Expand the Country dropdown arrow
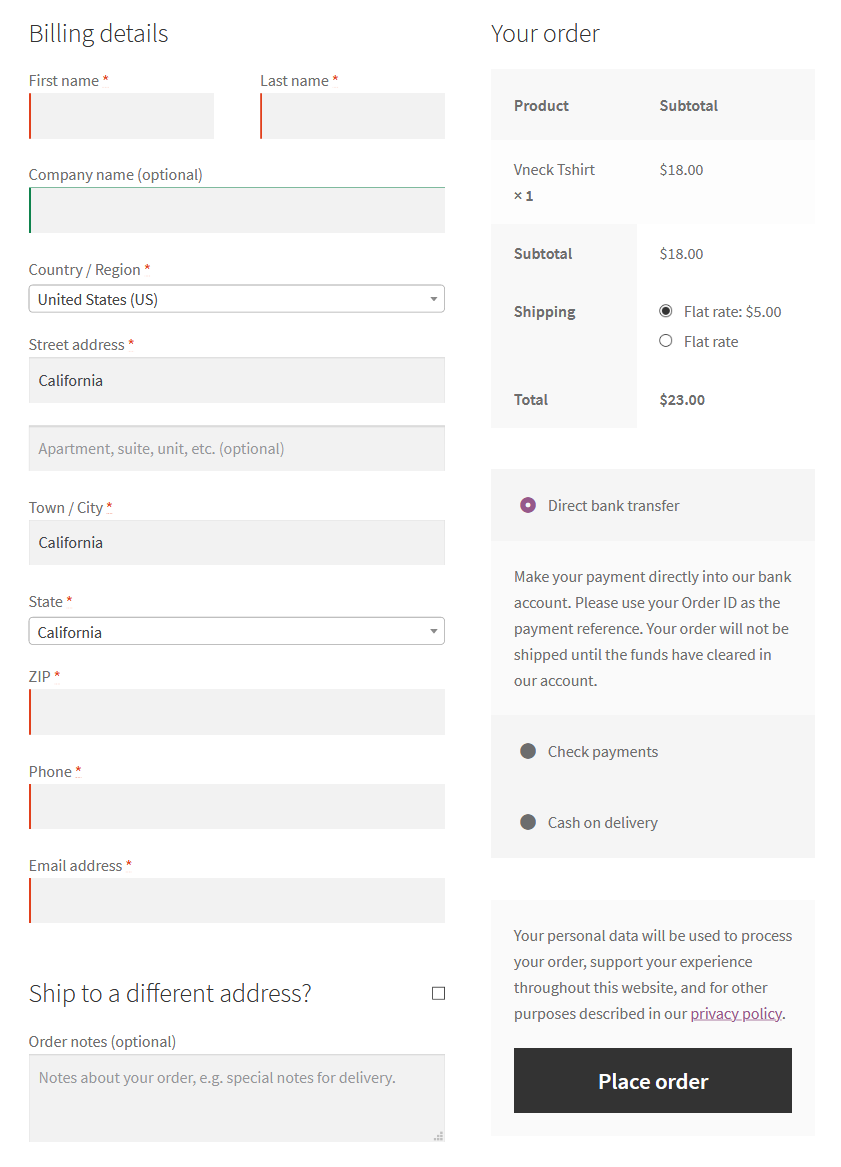 pos(434,298)
